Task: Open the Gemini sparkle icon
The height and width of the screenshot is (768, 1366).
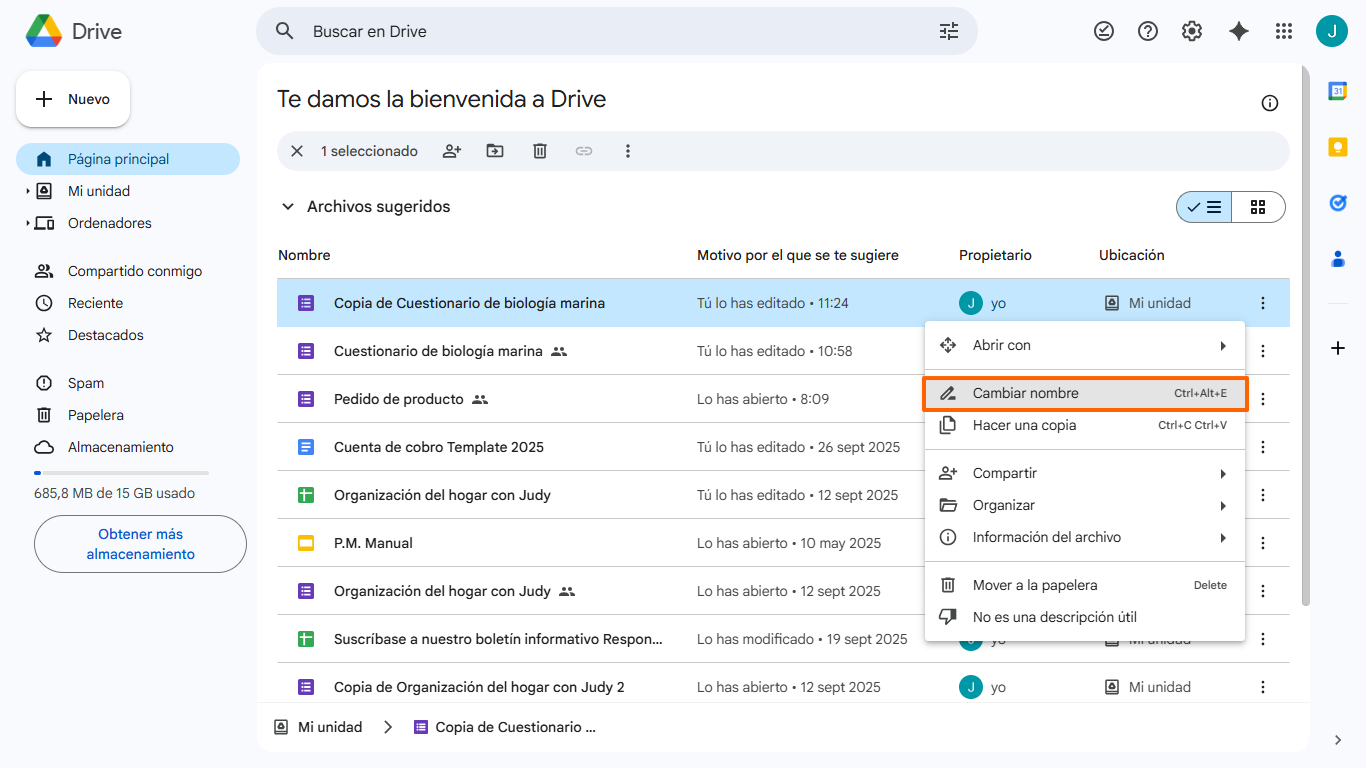Action: tap(1239, 31)
